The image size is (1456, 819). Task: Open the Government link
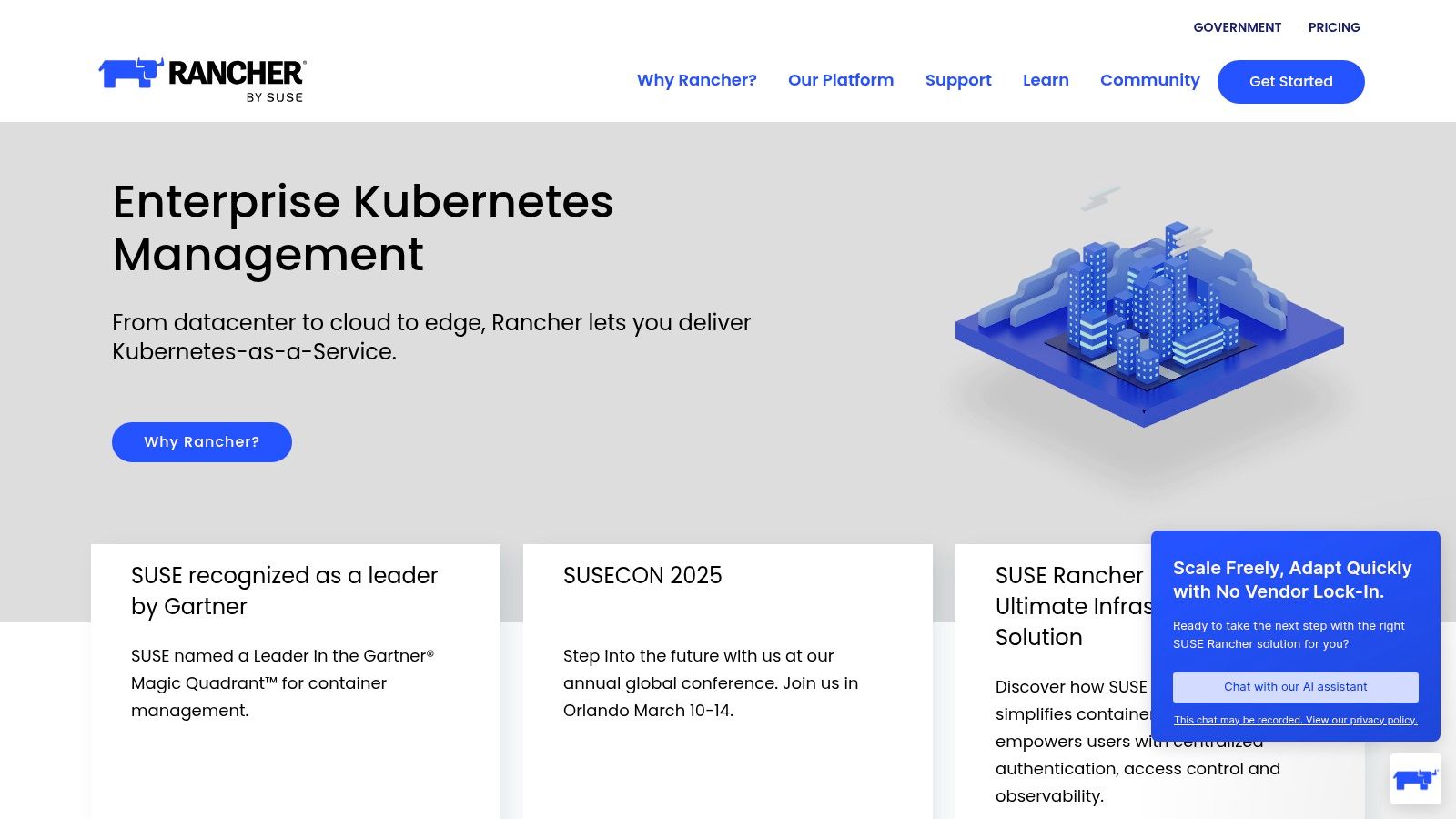[x=1237, y=27]
